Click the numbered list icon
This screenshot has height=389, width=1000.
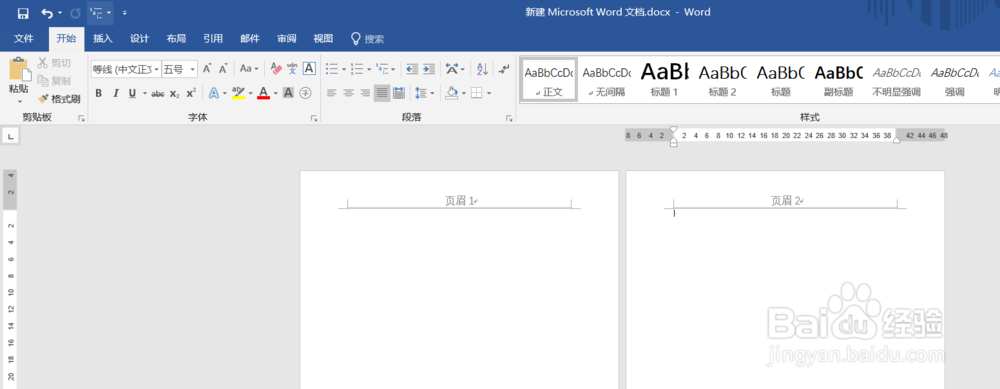coord(357,68)
